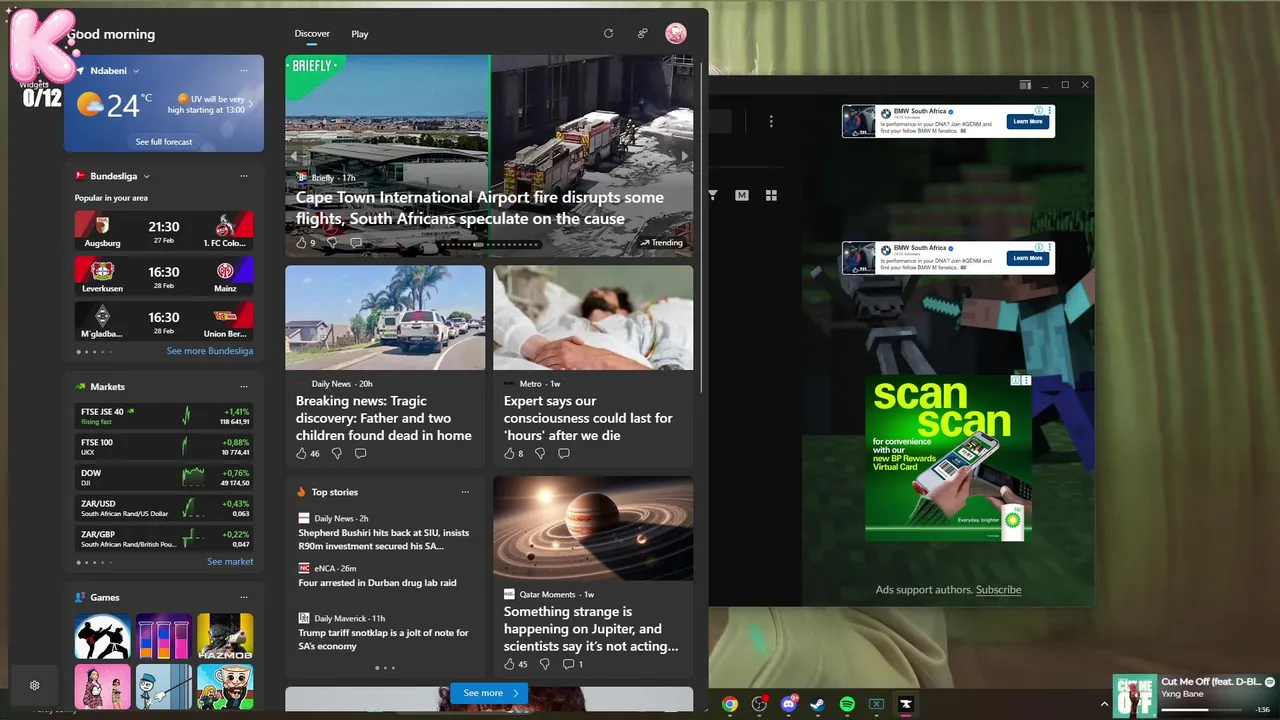The width and height of the screenshot is (1280, 720).
Task: Open Bundesliga widget more options menu
Action: click(243, 176)
